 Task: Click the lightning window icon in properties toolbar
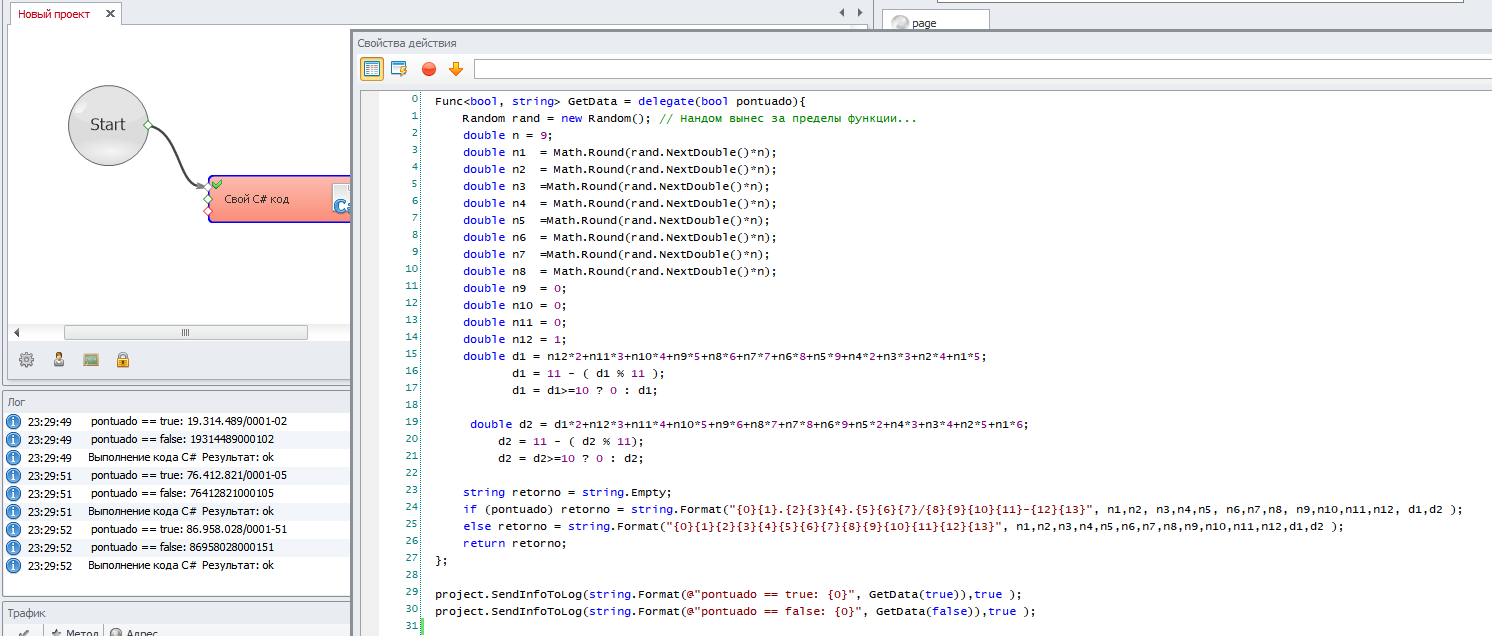point(399,69)
